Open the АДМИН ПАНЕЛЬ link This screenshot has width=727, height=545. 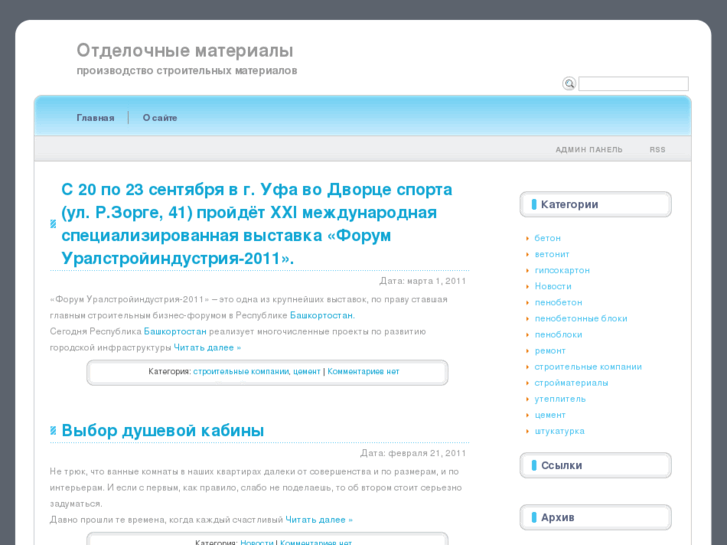589,150
